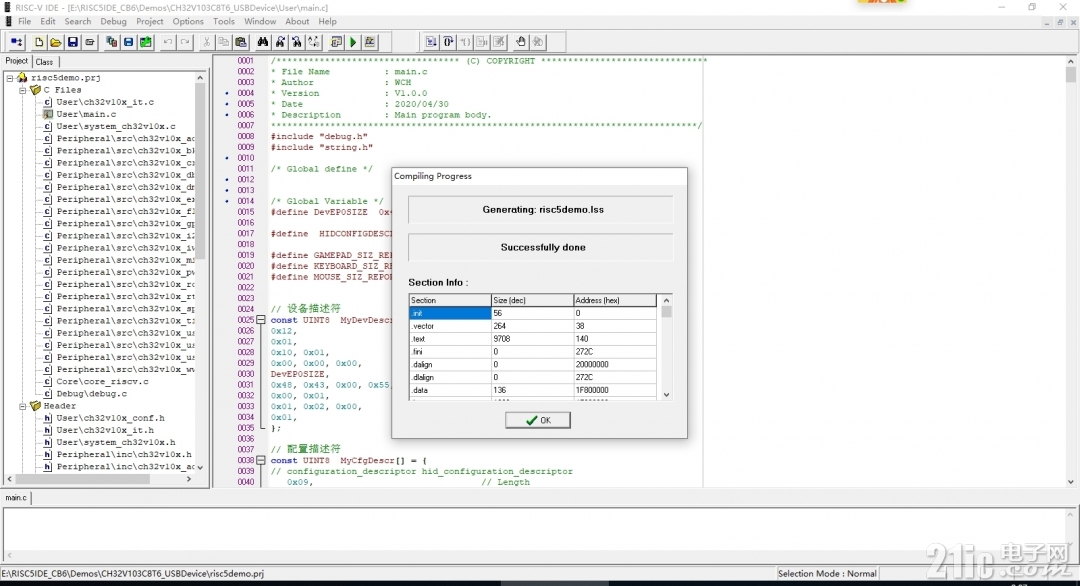
Task: Open the Edit menu
Action: point(48,21)
